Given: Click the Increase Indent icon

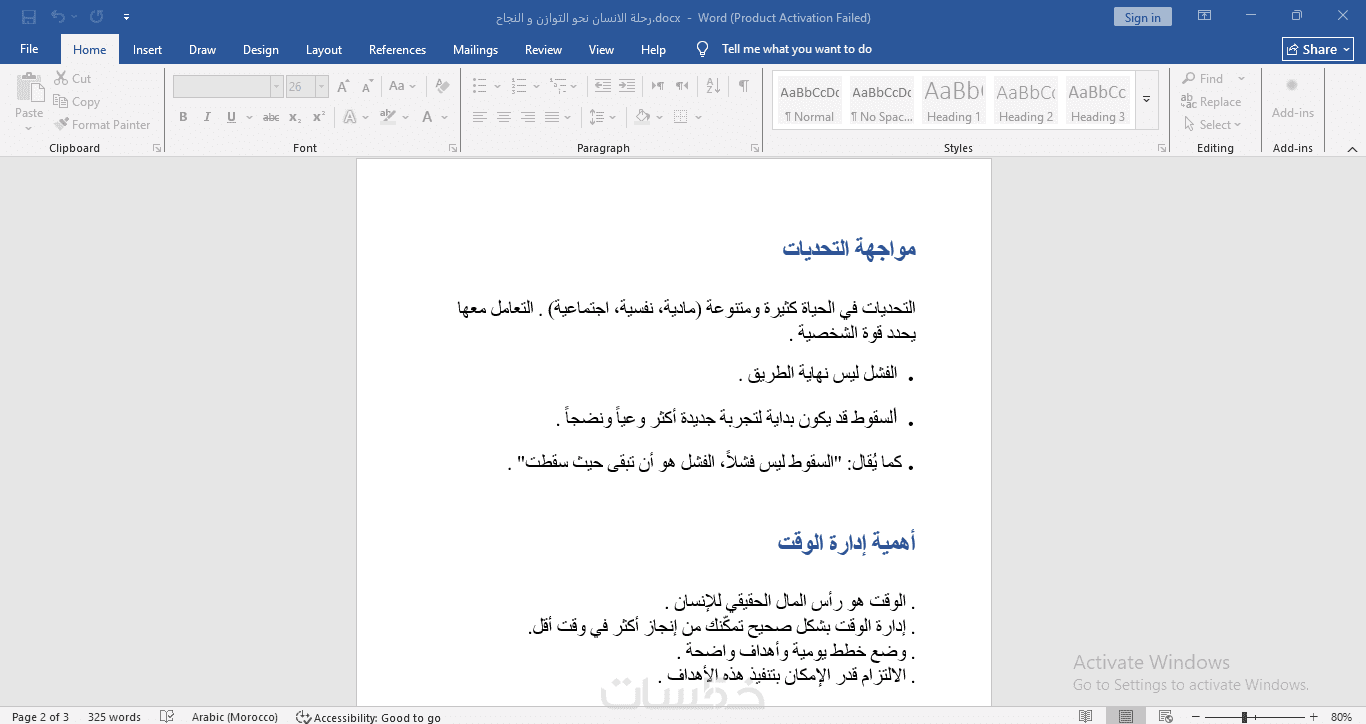Looking at the screenshot, I should coord(627,86).
